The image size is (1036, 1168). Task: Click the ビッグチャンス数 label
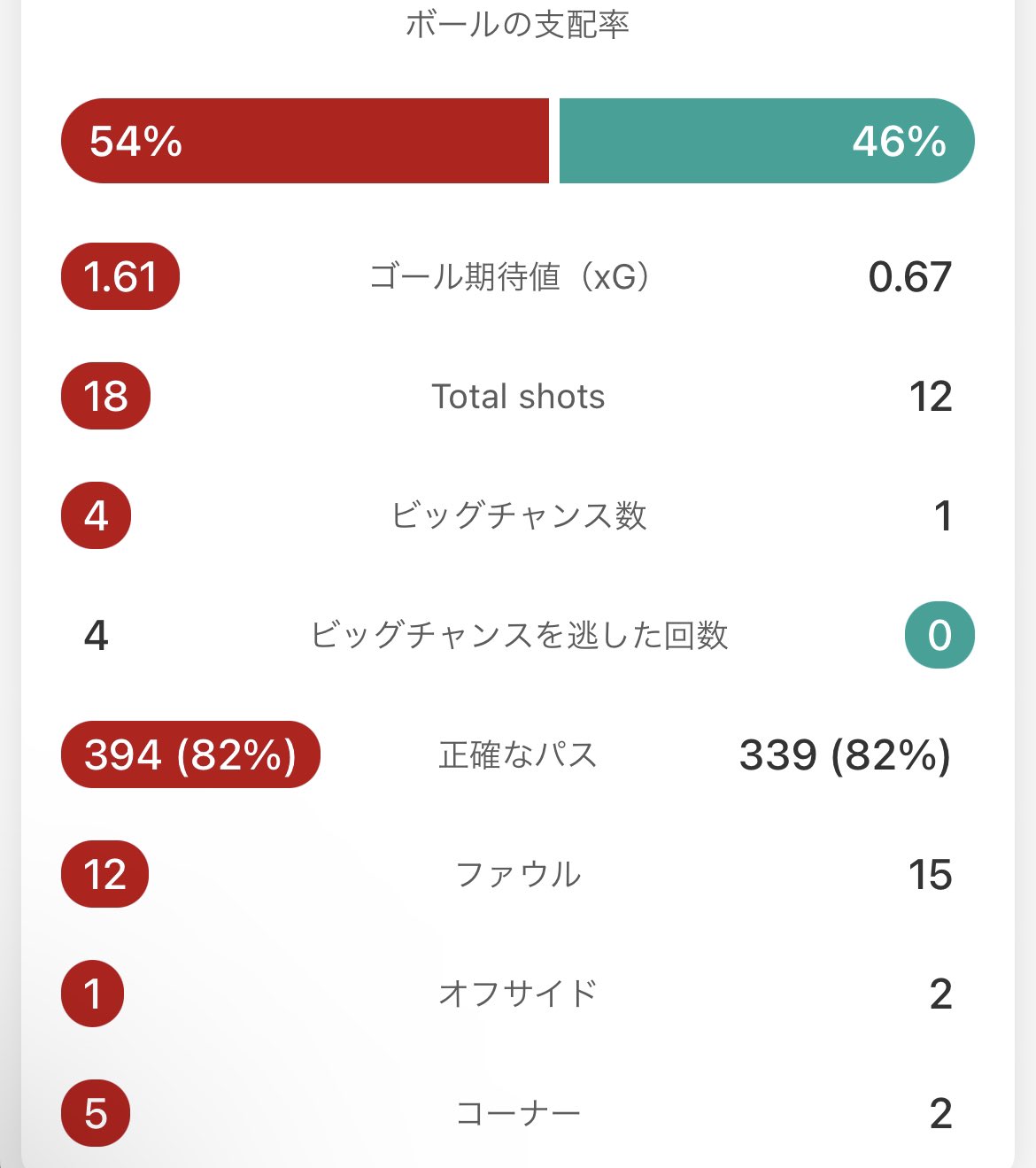click(x=519, y=515)
